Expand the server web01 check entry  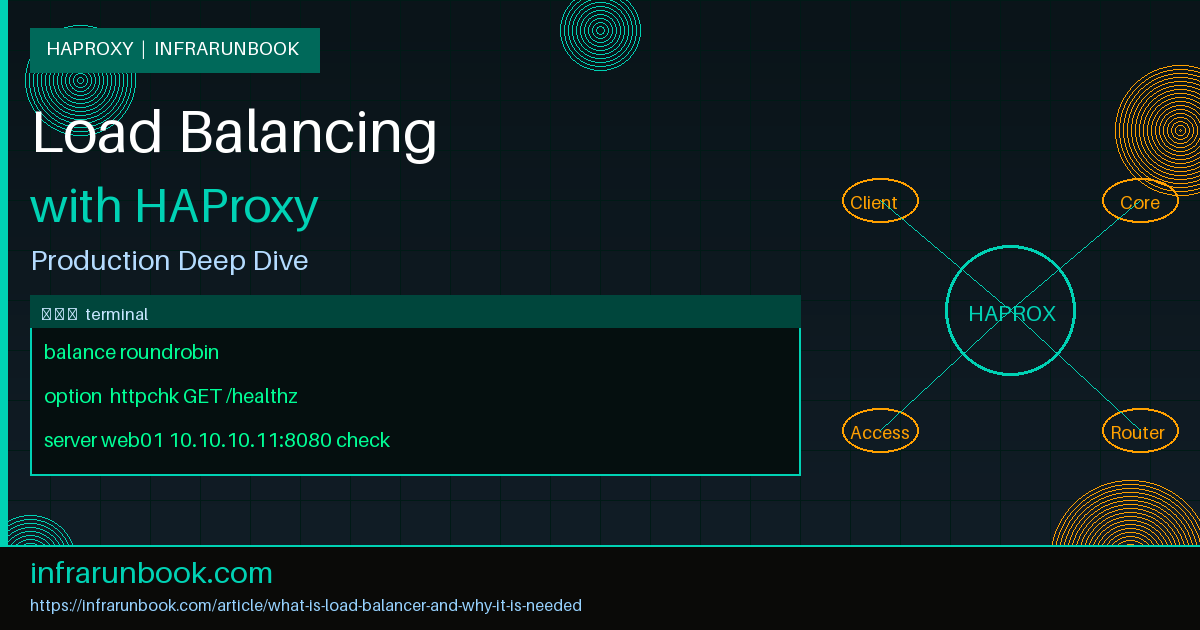pos(217,440)
